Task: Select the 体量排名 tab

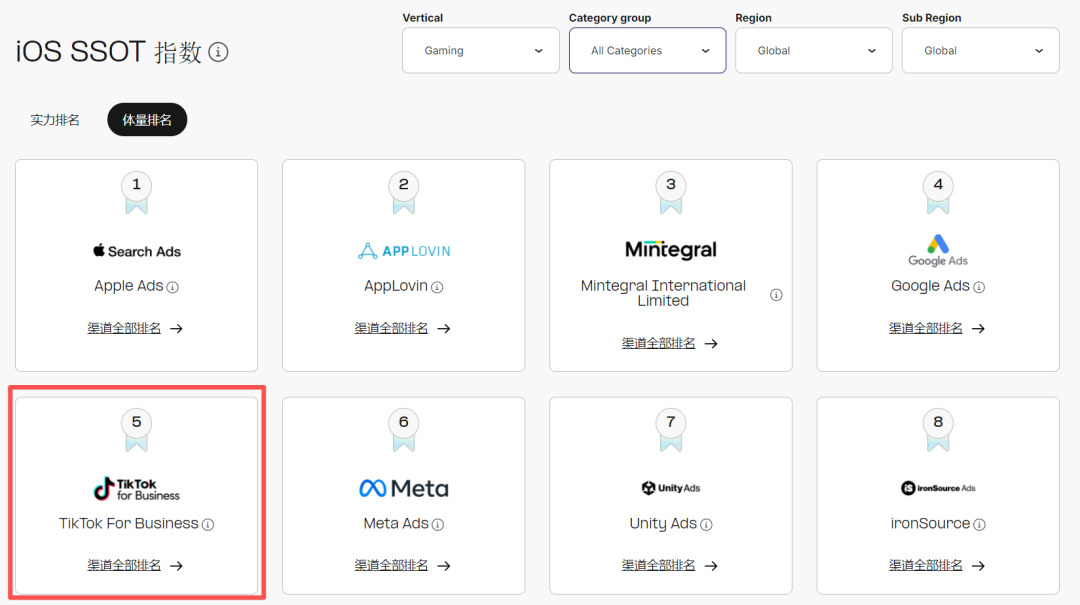Action: 147,120
